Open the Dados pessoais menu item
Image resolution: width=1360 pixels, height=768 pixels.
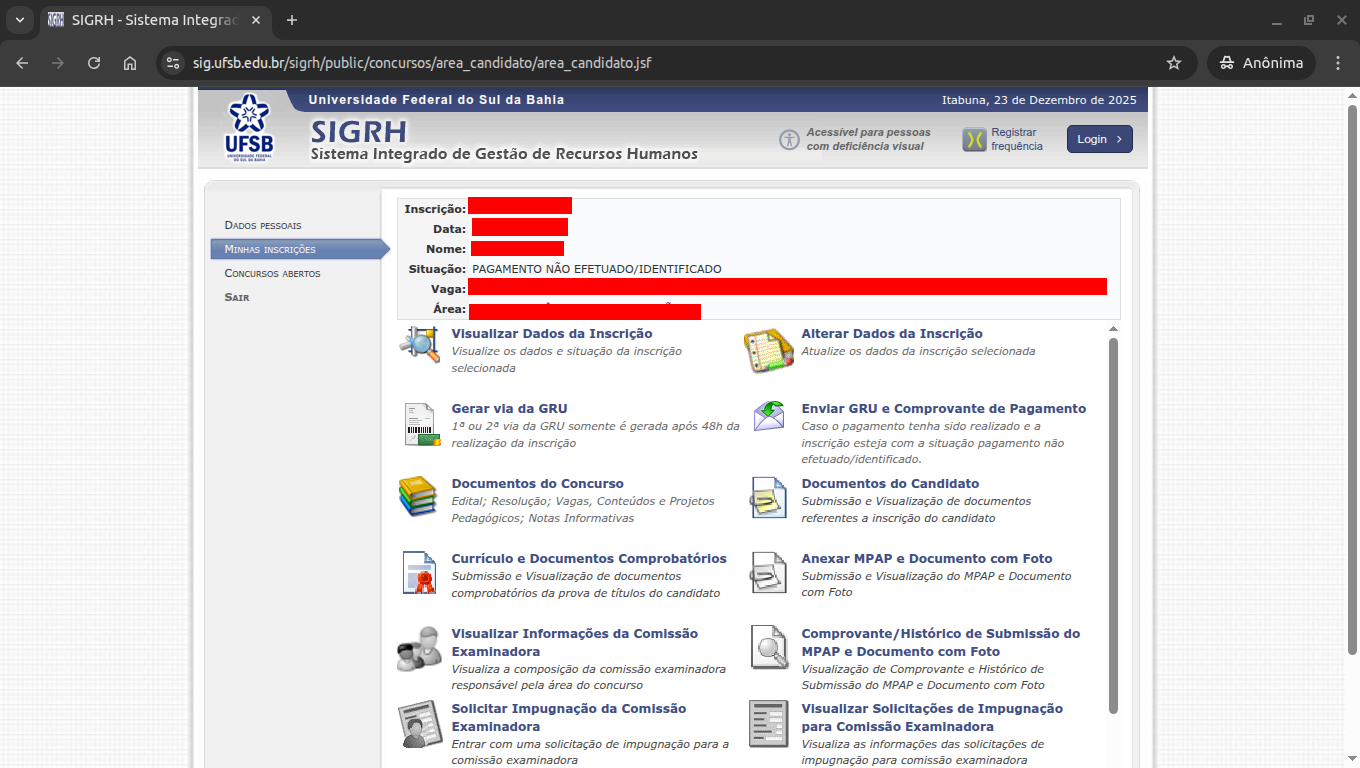pos(263,225)
